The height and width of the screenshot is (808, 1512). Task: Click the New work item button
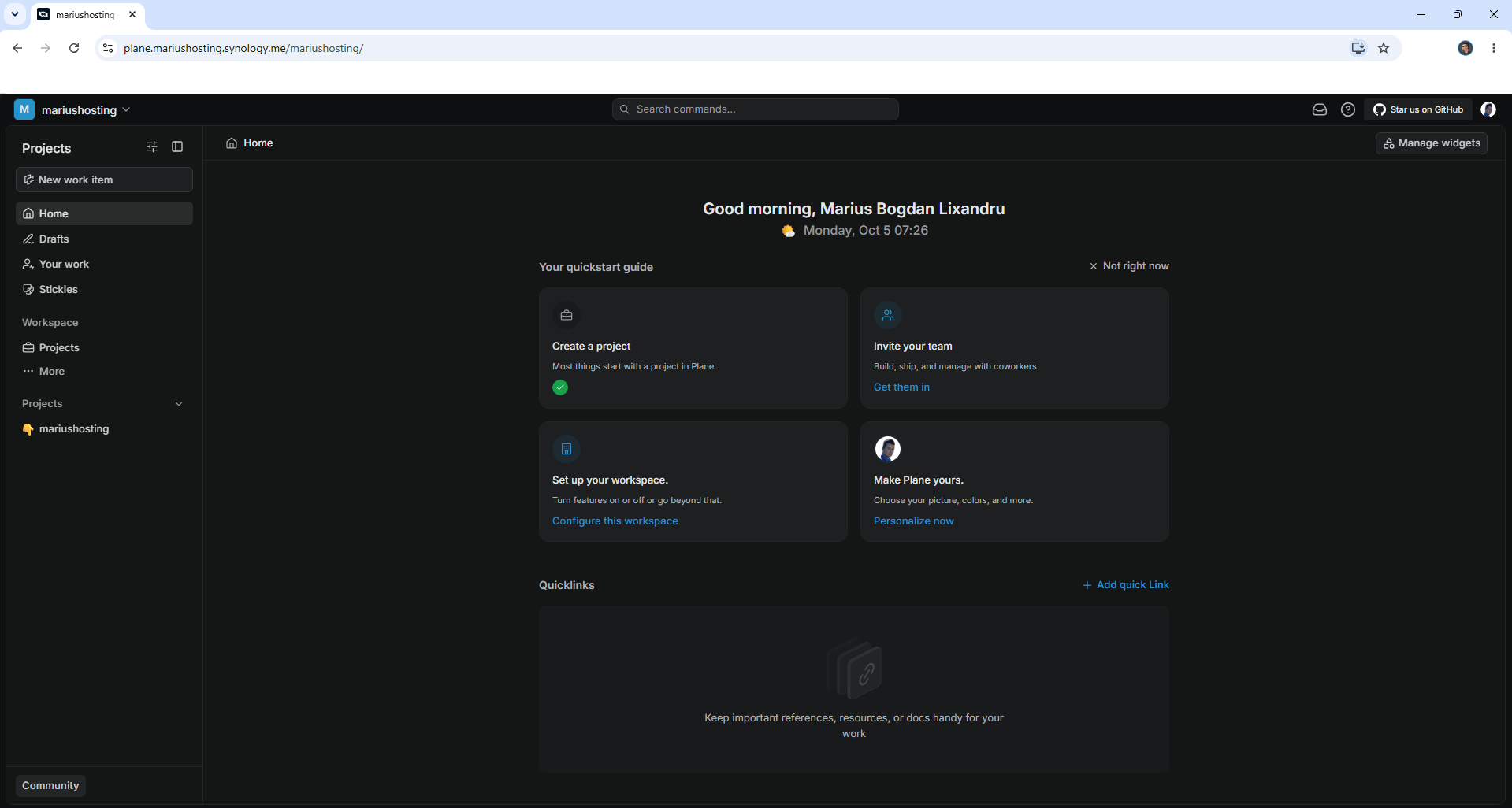coord(104,180)
